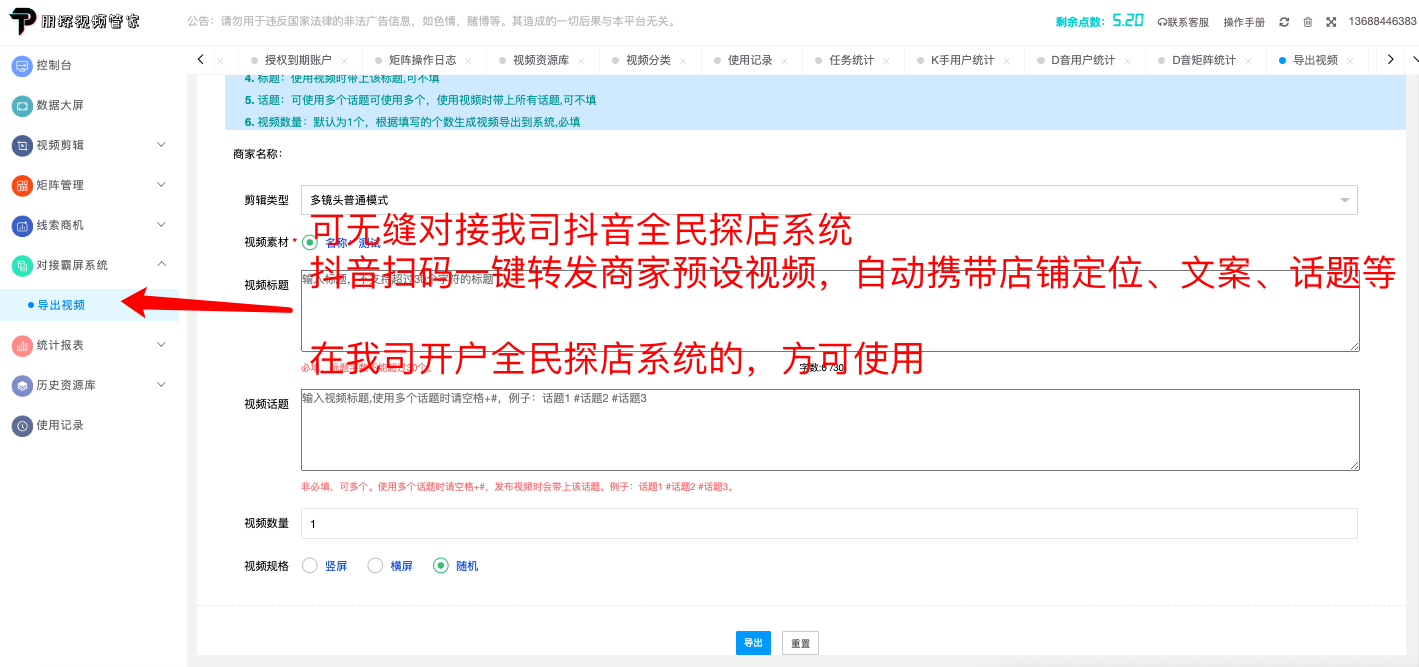Viewport: 1419px width, 667px height.
Task: Open the 数据大屏 icon in sidebar
Action: 22,105
